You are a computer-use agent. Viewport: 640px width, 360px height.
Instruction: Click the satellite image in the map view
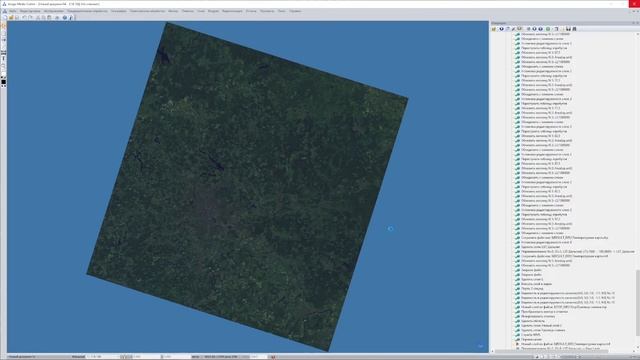click(x=247, y=186)
